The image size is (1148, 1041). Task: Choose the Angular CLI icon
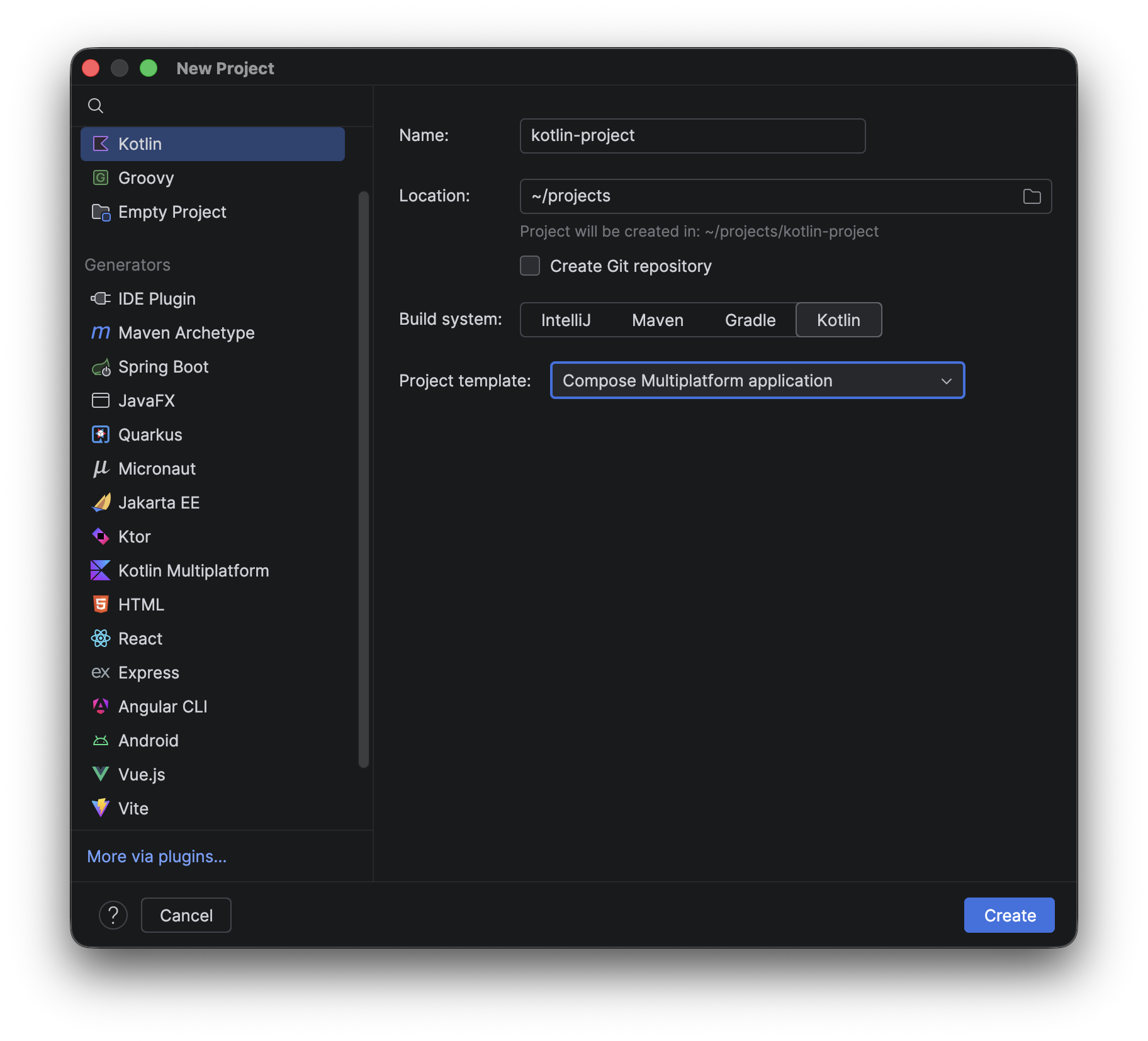[x=101, y=707]
